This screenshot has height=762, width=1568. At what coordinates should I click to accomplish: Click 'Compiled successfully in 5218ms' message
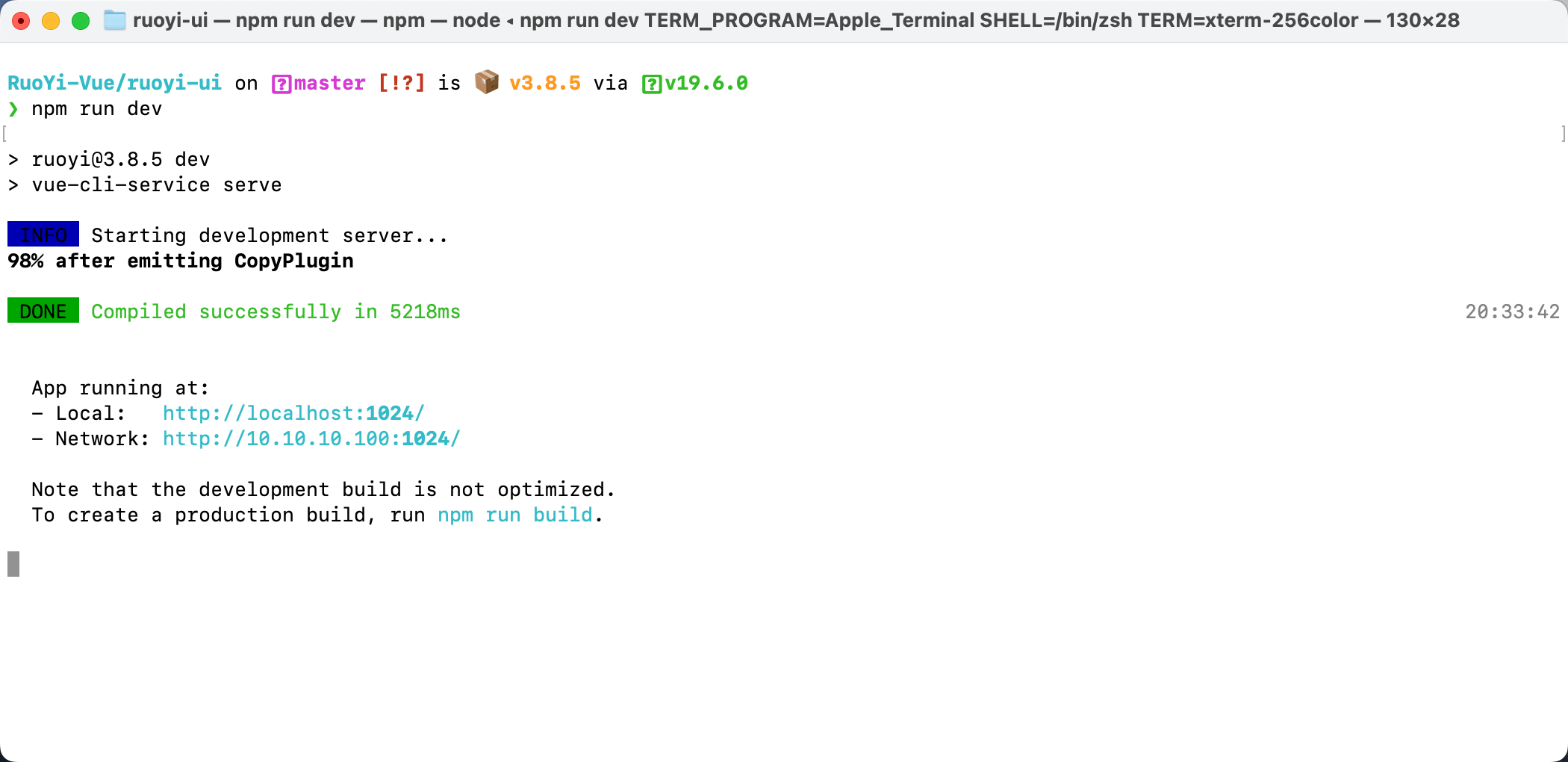(276, 312)
